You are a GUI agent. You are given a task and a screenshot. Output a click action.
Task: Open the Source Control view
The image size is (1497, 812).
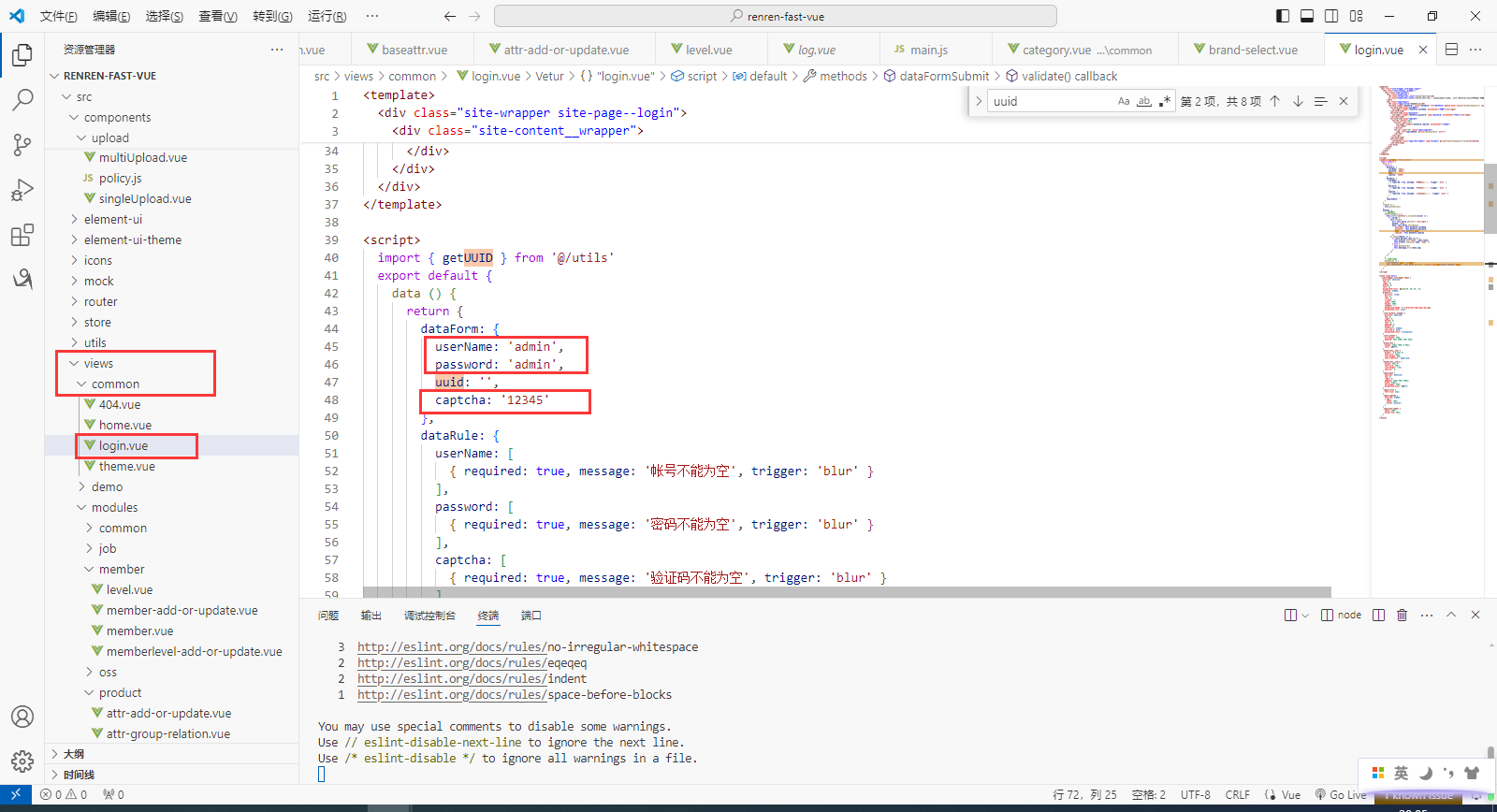(x=22, y=144)
